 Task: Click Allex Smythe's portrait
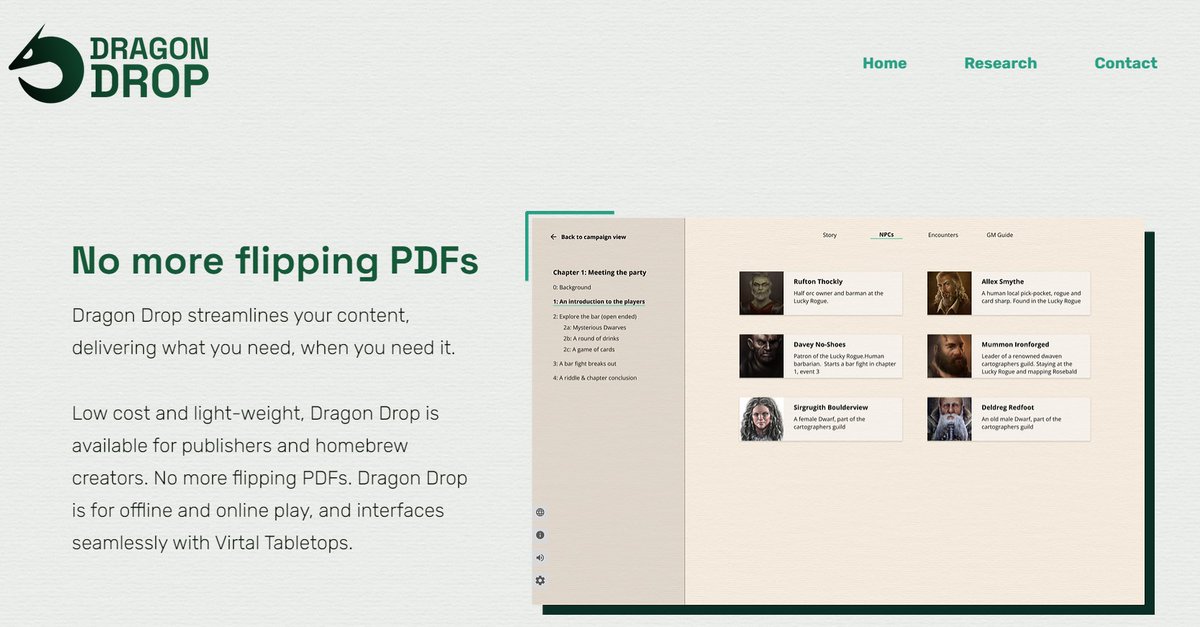(x=948, y=293)
